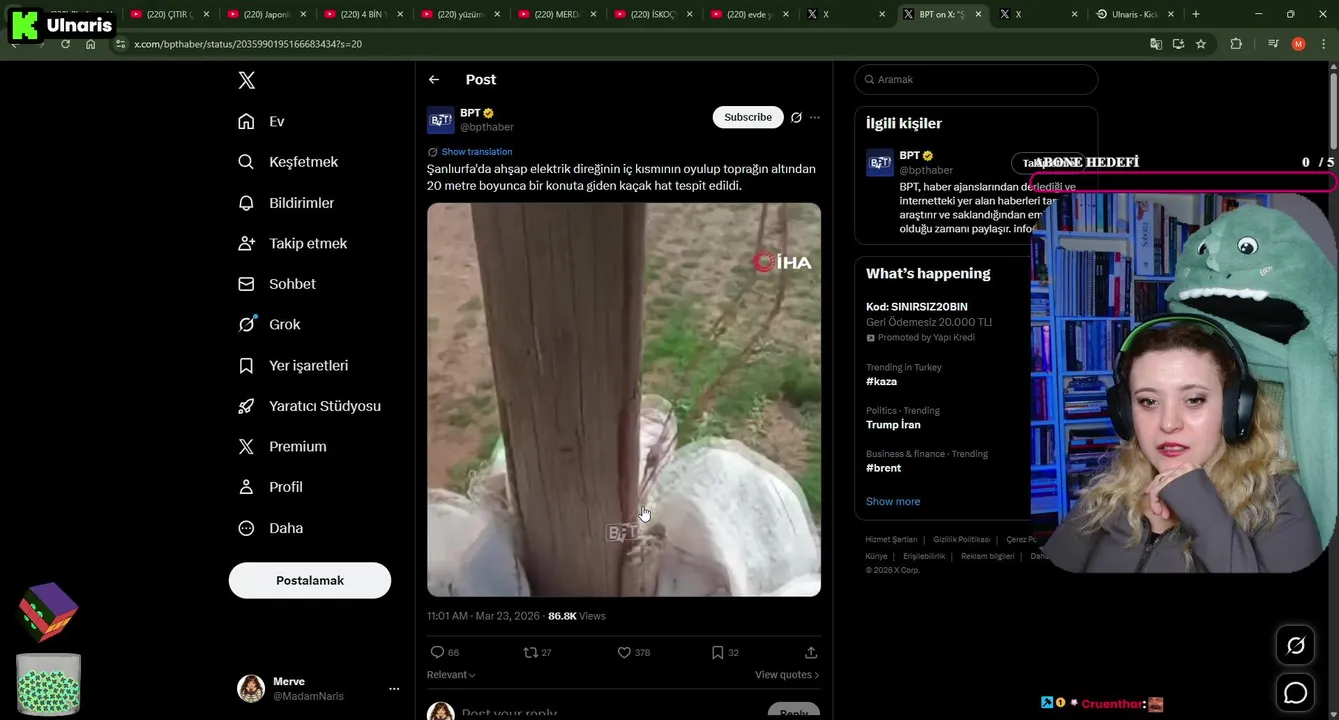Share the post via share icon
Viewport: 1339px width, 720px height.
coord(811,652)
